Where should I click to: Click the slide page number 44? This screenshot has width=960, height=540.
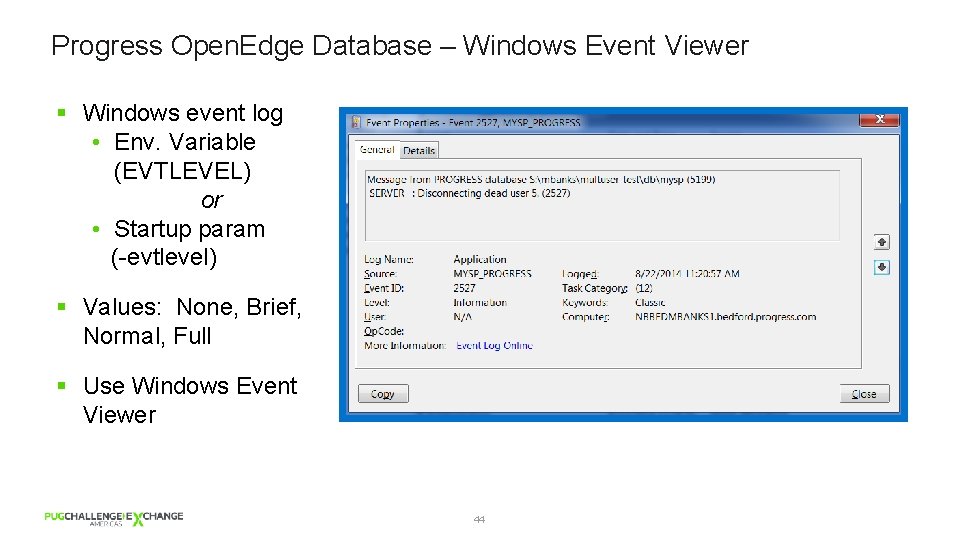[x=479, y=519]
